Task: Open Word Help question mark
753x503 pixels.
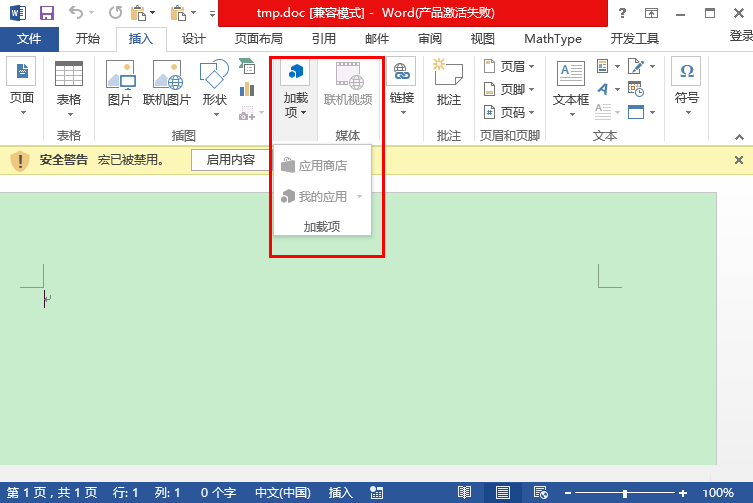Action: point(622,13)
